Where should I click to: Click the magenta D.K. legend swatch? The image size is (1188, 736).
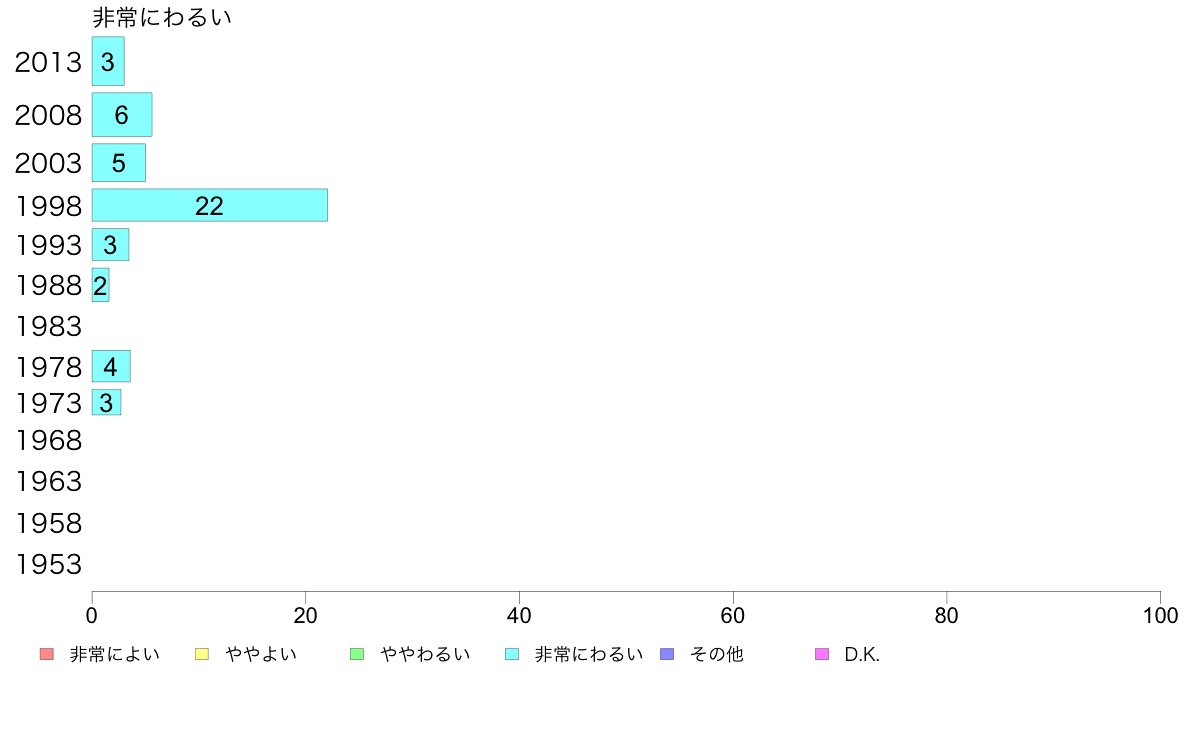tap(822, 654)
